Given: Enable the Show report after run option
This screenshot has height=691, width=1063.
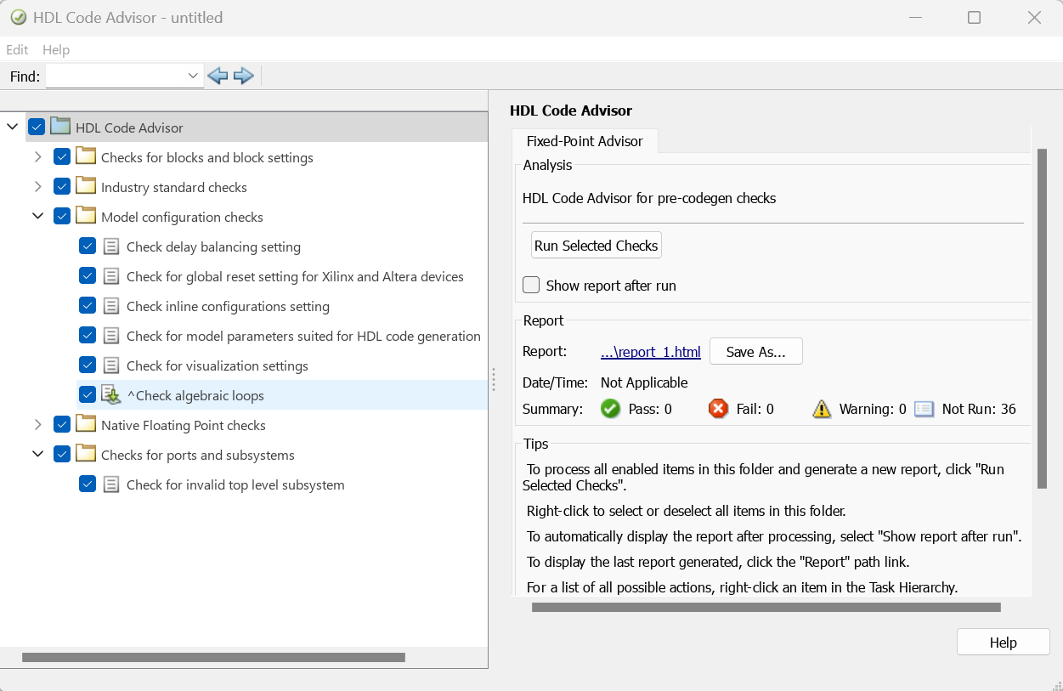Looking at the screenshot, I should 531,284.
